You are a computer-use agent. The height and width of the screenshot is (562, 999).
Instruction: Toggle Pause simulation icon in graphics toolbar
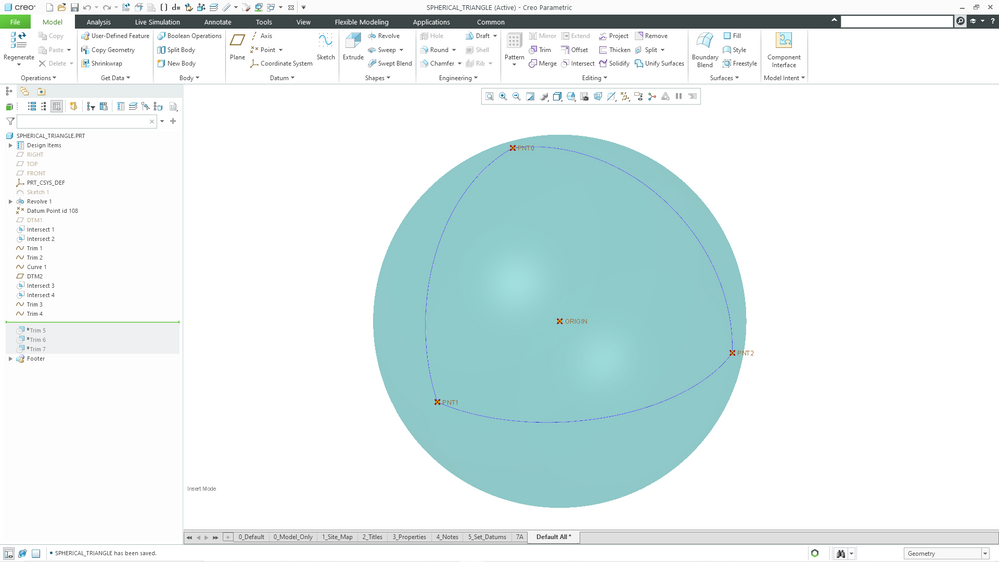coord(679,96)
